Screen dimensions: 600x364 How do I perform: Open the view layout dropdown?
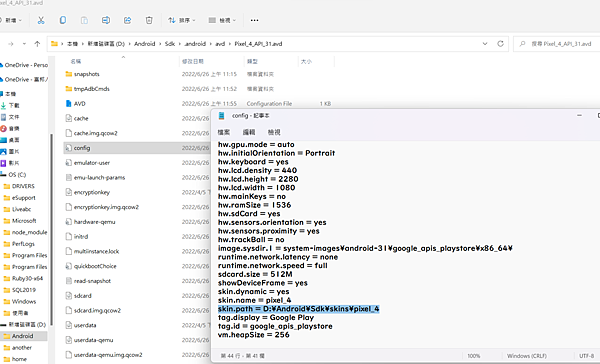[222, 20]
